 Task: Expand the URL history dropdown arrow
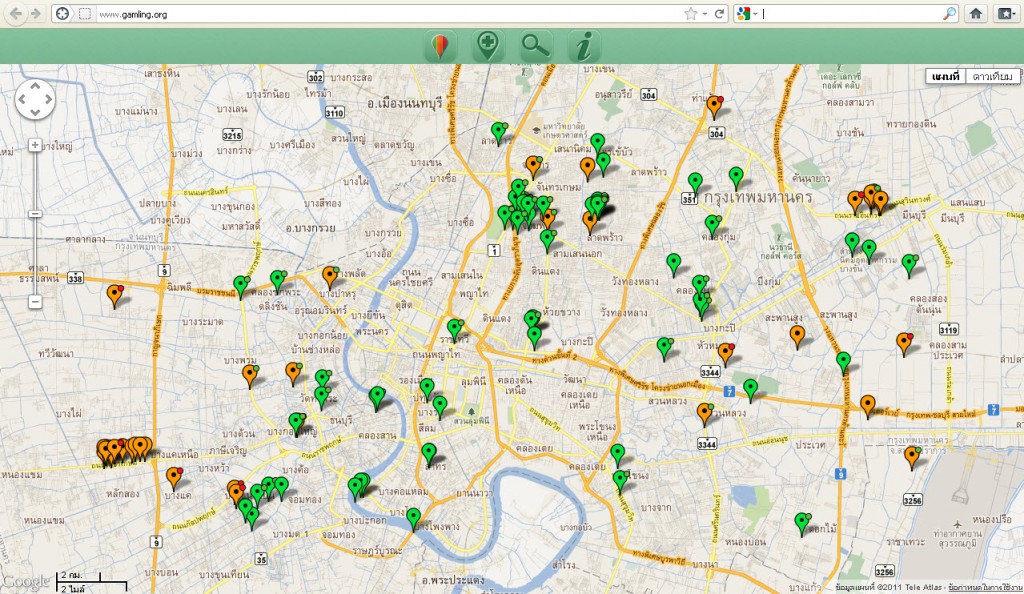705,13
